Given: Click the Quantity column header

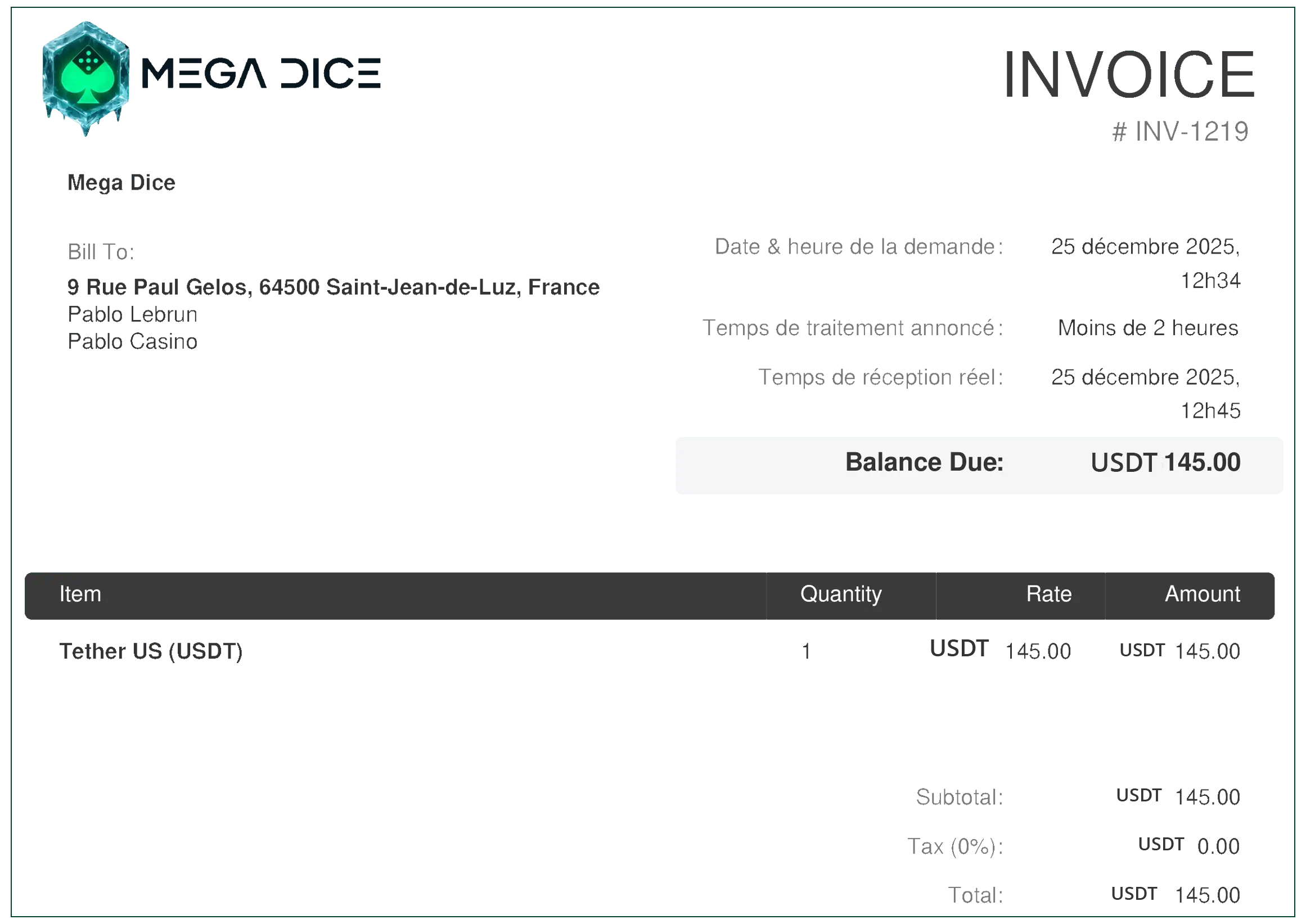Looking at the screenshot, I should click(x=840, y=594).
